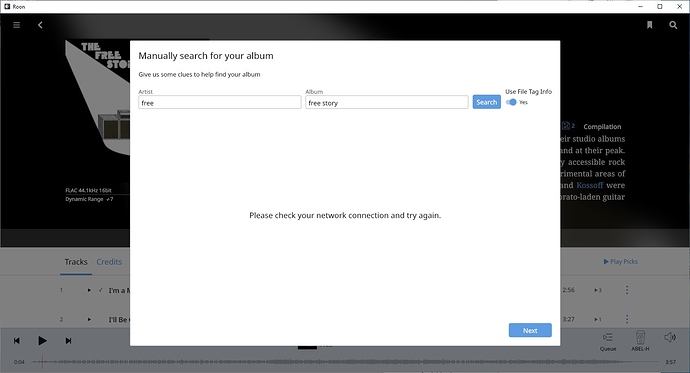Screen dimensions: 690x373
Task: Switch to the Credits tab
Action: click(x=109, y=262)
